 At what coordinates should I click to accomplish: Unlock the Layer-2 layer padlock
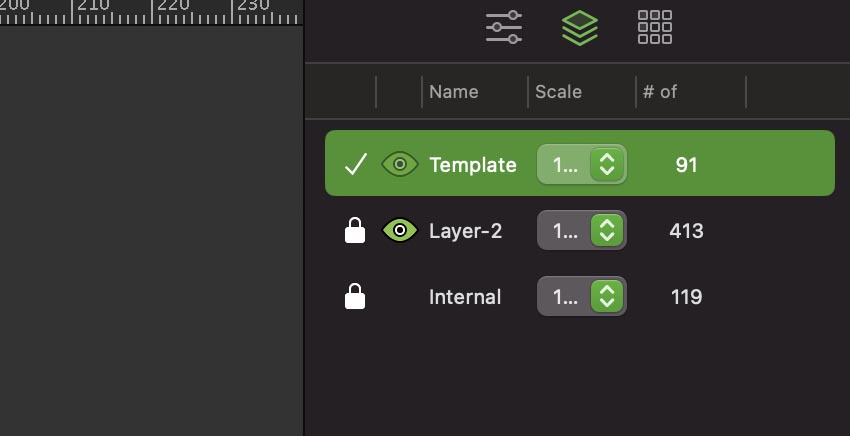(355, 232)
